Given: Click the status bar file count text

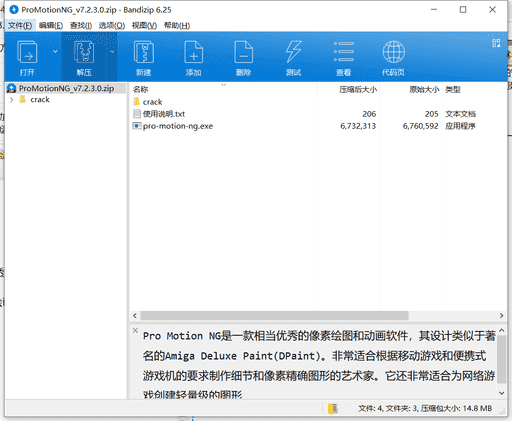Looking at the screenshot, I should [x=425, y=408].
